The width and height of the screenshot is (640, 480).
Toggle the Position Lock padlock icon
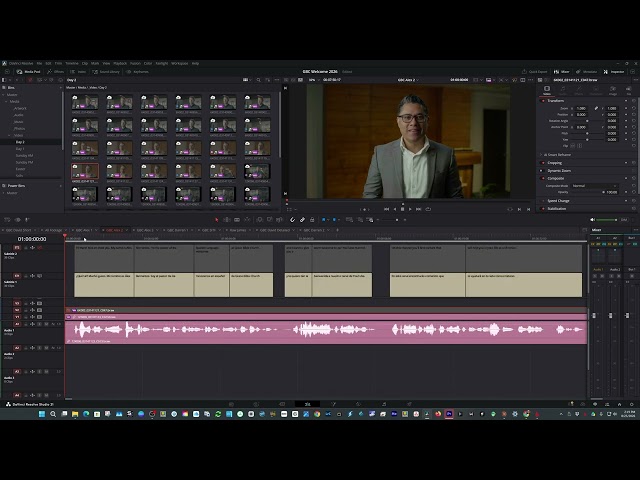coord(312,220)
